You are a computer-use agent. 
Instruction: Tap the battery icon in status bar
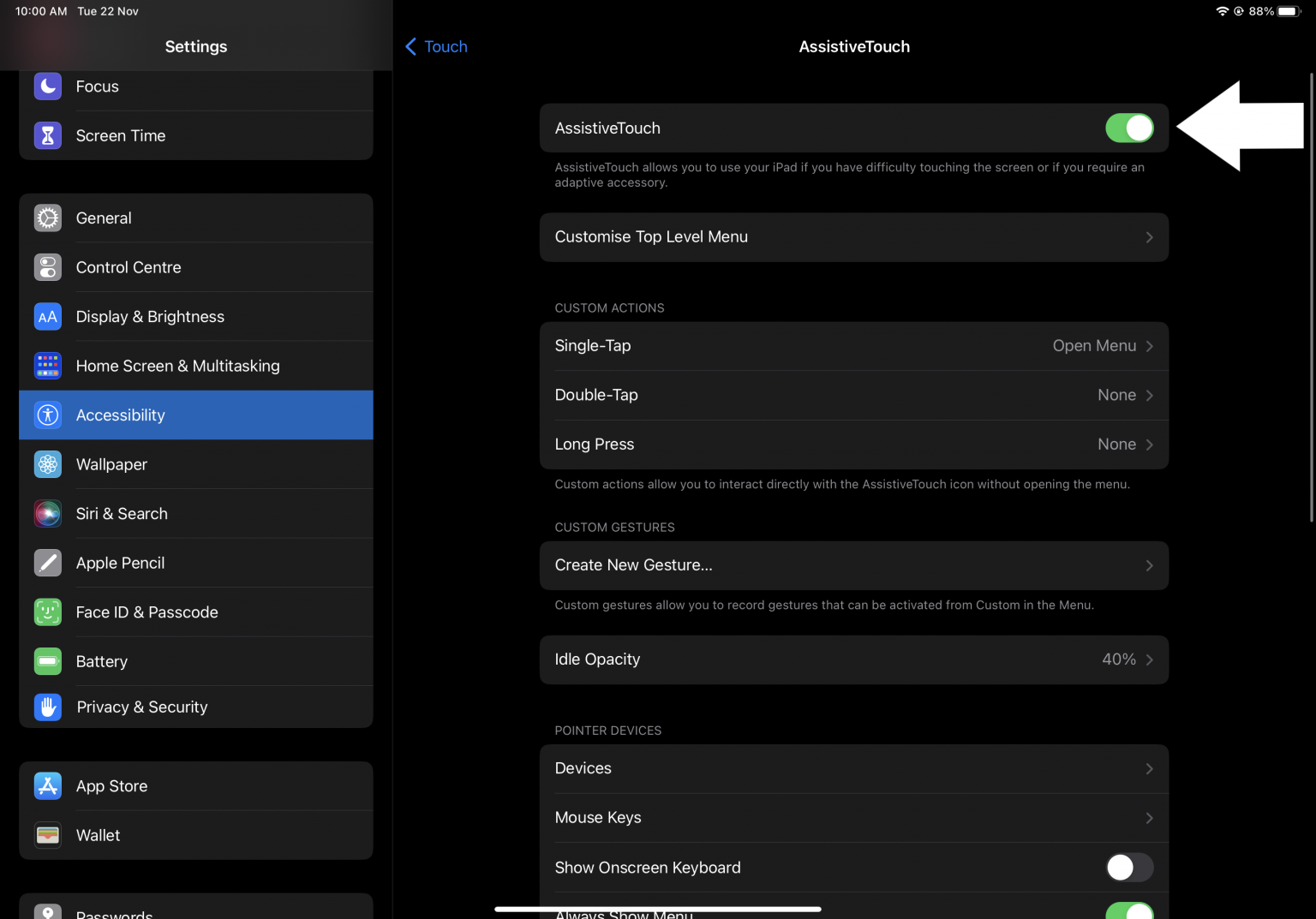coord(1289,11)
